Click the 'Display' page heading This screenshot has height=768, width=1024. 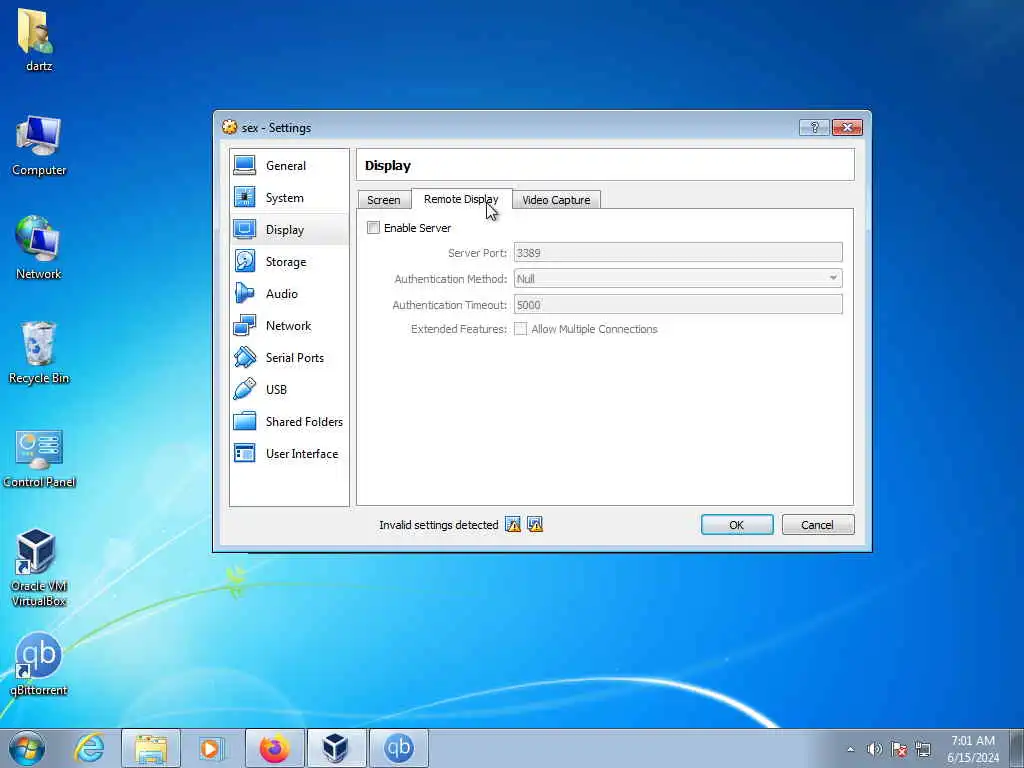(x=388, y=165)
